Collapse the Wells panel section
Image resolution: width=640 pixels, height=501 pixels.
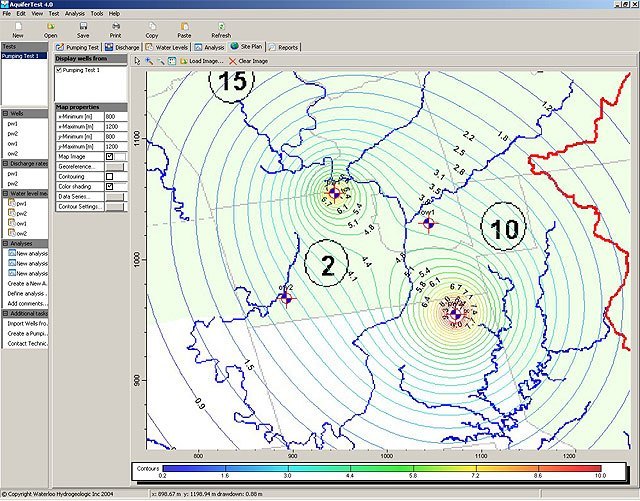6,114
